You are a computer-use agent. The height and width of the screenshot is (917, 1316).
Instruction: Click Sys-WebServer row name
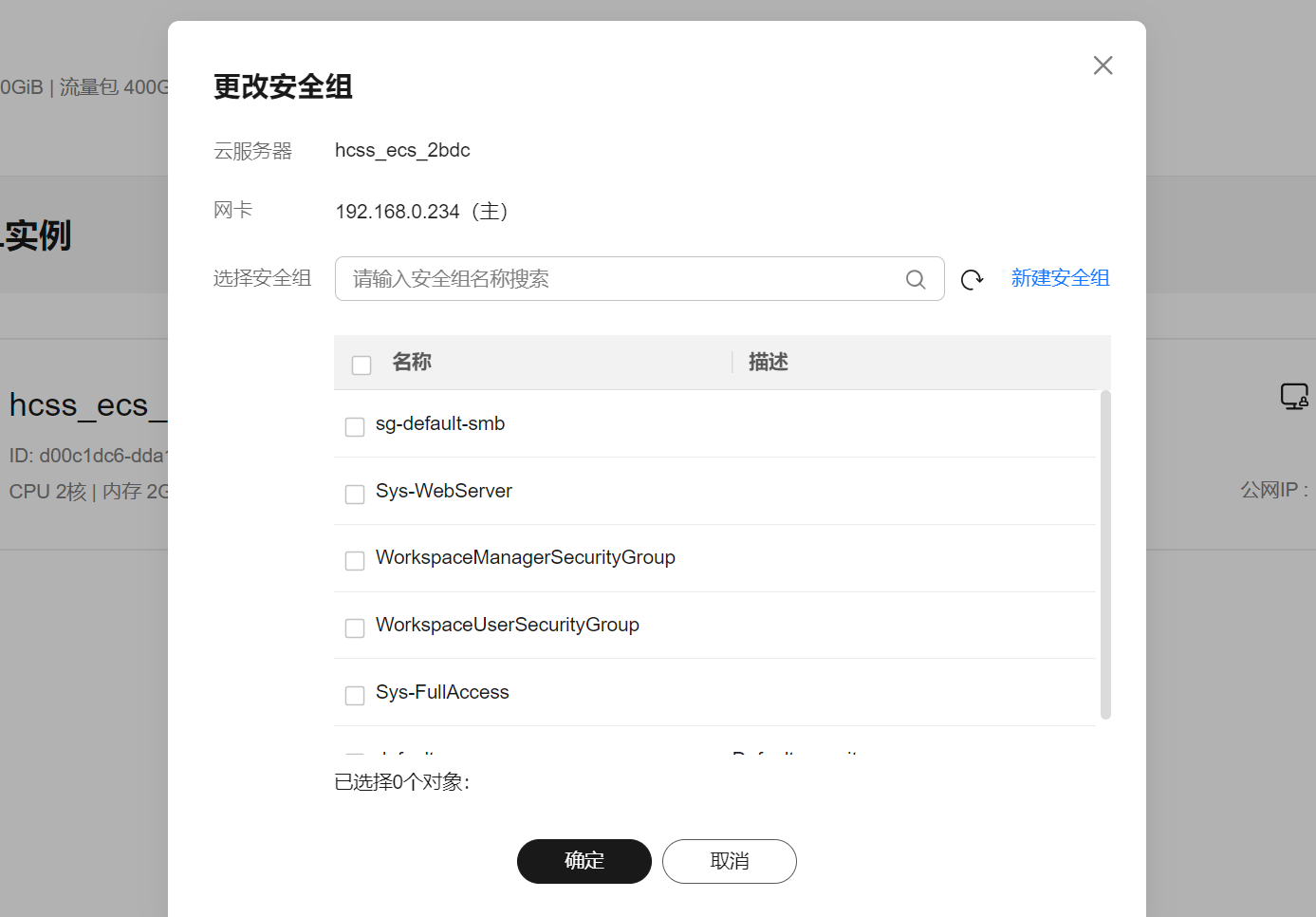pos(444,491)
